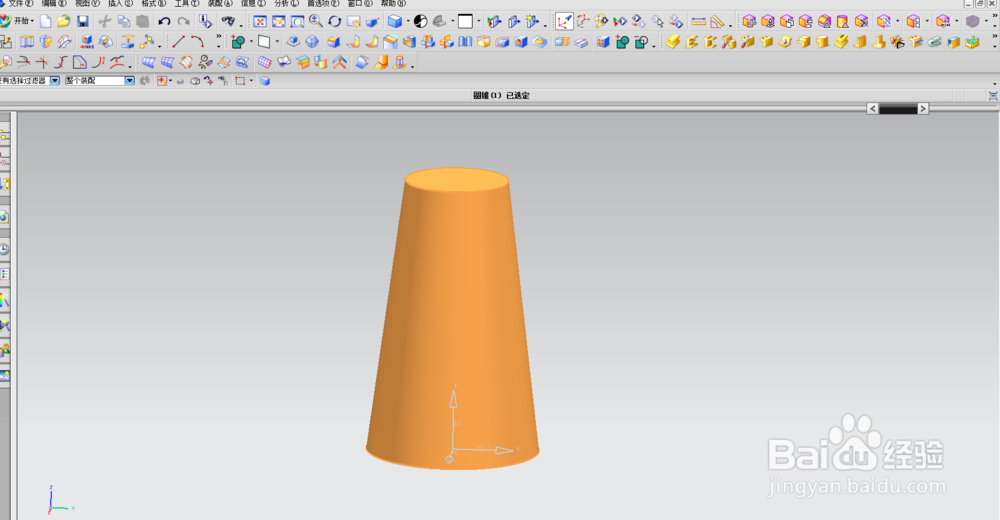Open the 分析 (Analysis) menu

(286, 3)
